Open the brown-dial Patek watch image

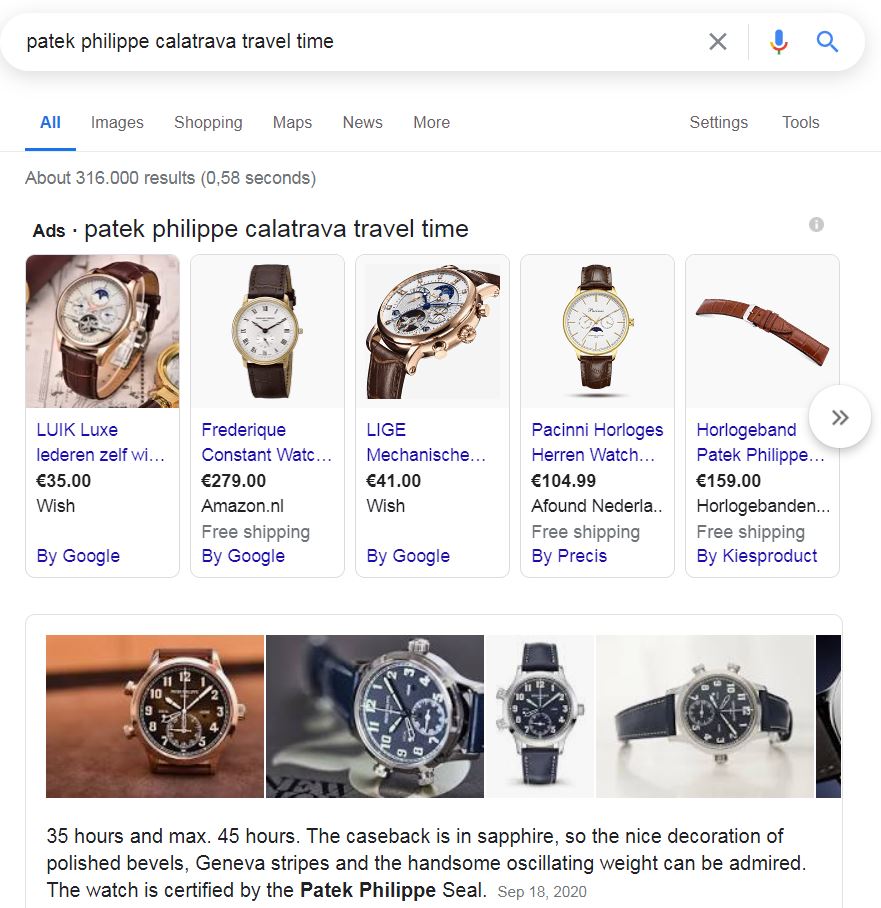click(x=155, y=716)
